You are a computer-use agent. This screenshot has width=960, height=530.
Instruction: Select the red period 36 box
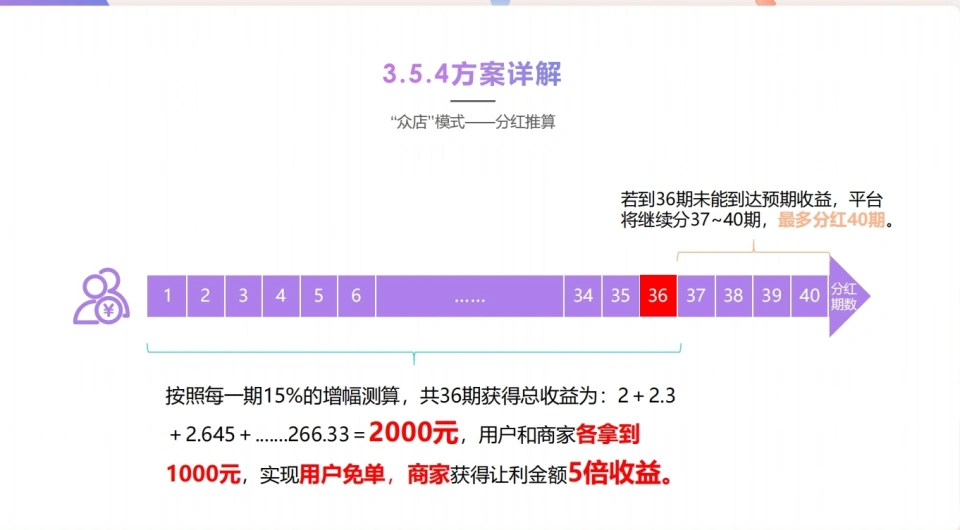(658, 296)
